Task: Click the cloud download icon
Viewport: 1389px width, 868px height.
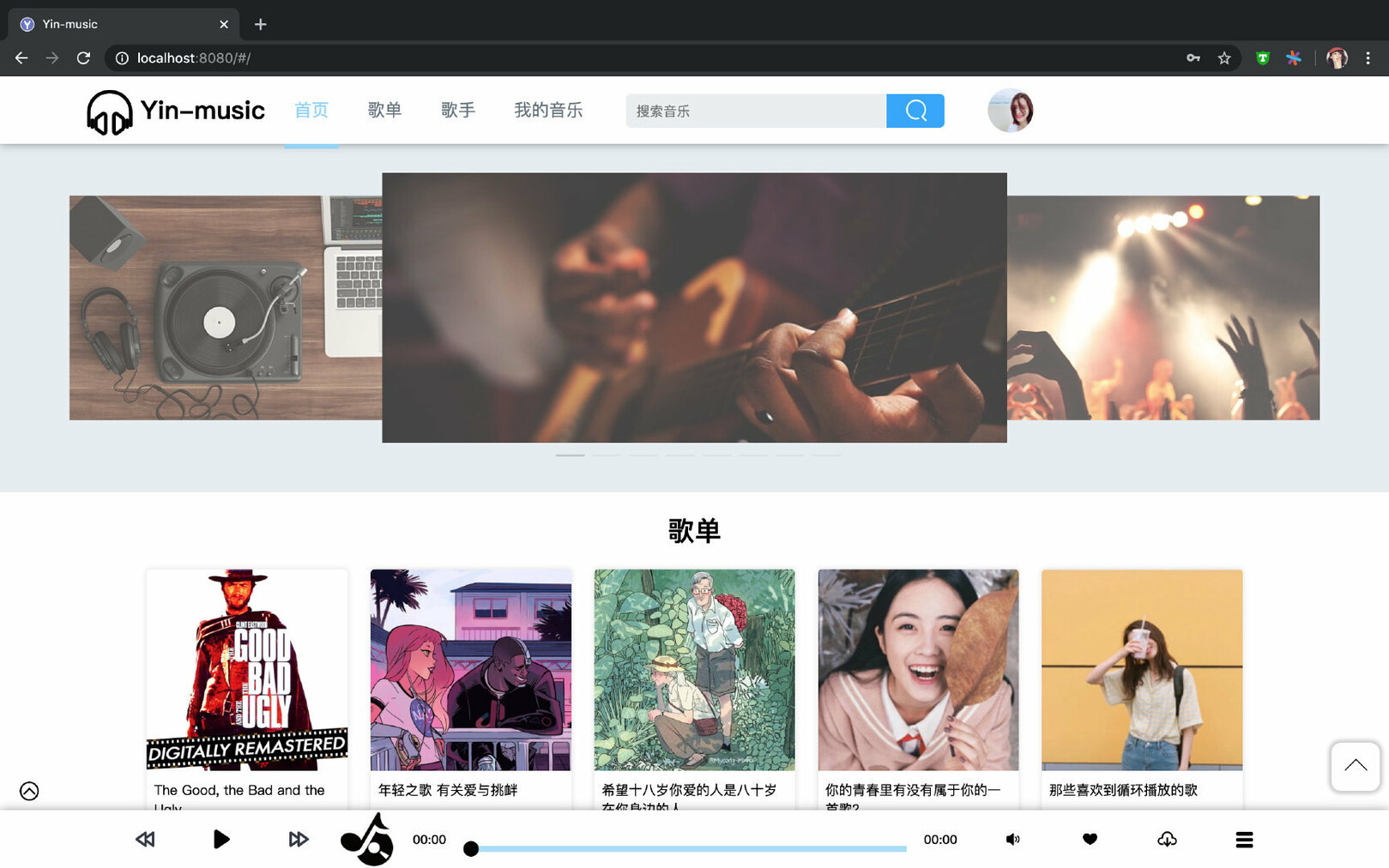Action: [x=1167, y=839]
